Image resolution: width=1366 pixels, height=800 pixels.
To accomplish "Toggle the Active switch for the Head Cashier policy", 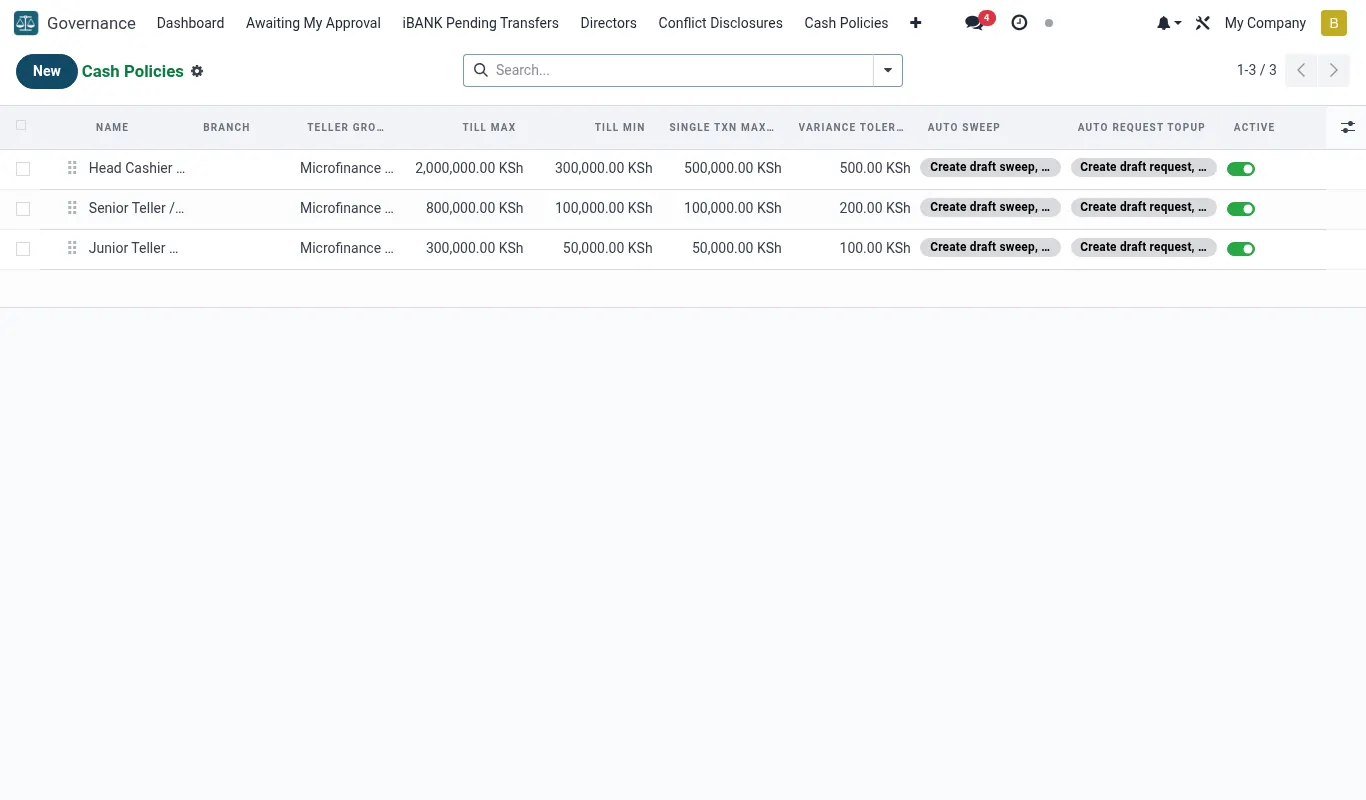I will coord(1241,169).
